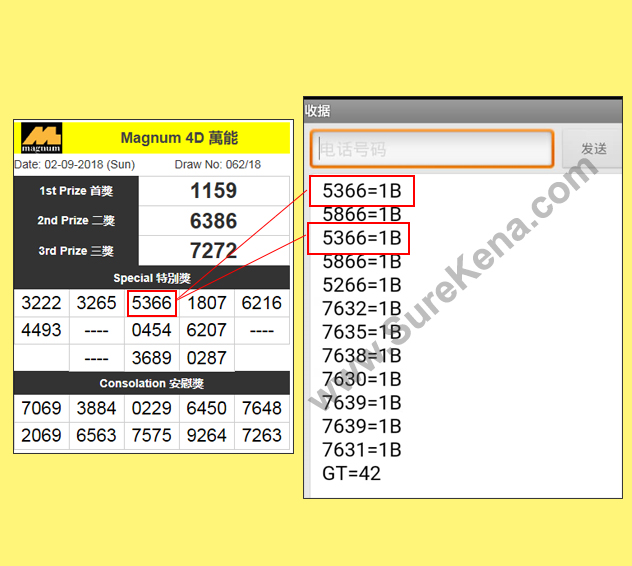The height and width of the screenshot is (566, 632).
Task: Select special number 3689
Action: click(x=152, y=358)
